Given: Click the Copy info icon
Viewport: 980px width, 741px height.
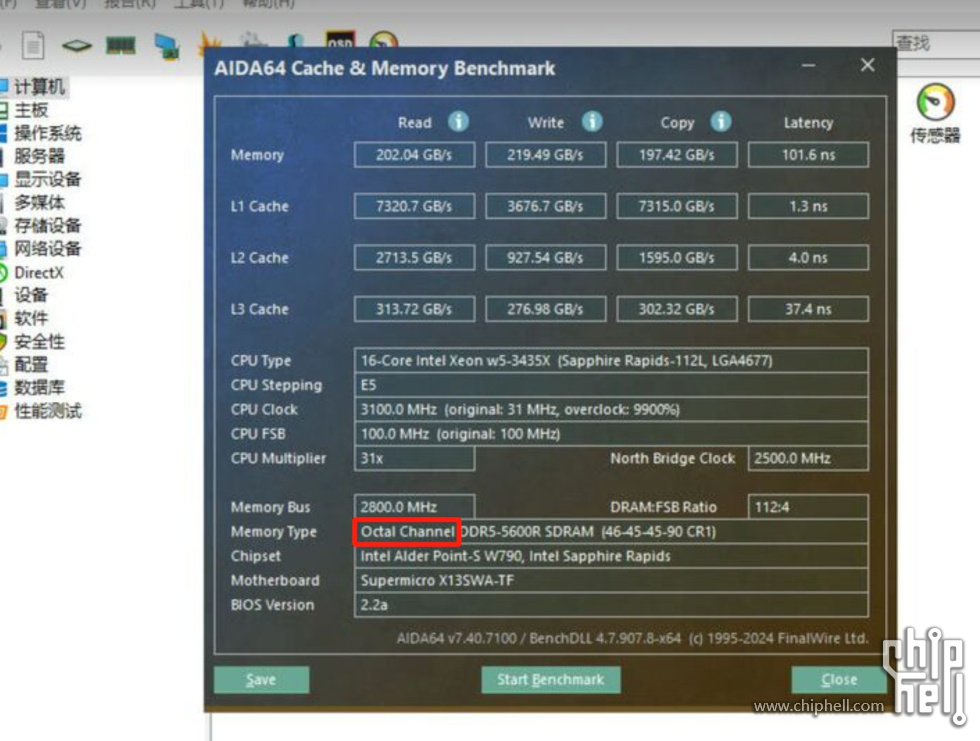Looking at the screenshot, I should point(720,122).
